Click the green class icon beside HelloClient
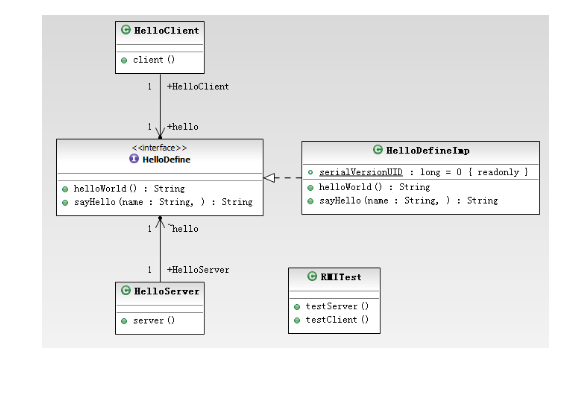The height and width of the screenshot is (404, 587). click(x=126, y=30)
